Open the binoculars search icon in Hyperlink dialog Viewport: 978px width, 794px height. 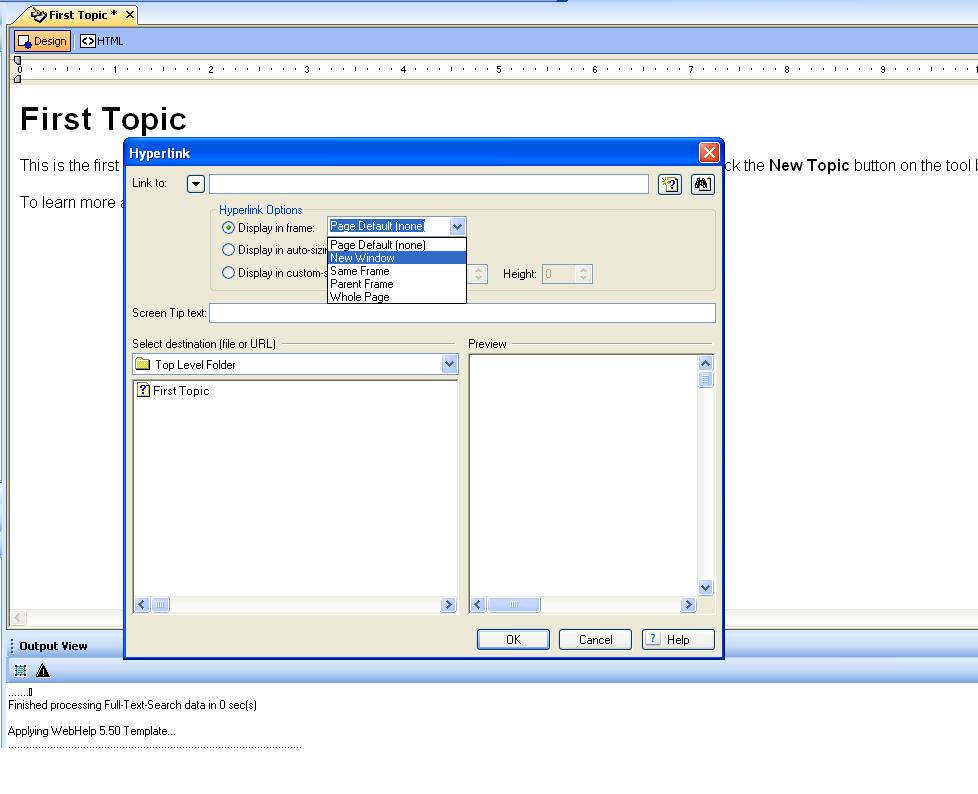pos(702,184)
